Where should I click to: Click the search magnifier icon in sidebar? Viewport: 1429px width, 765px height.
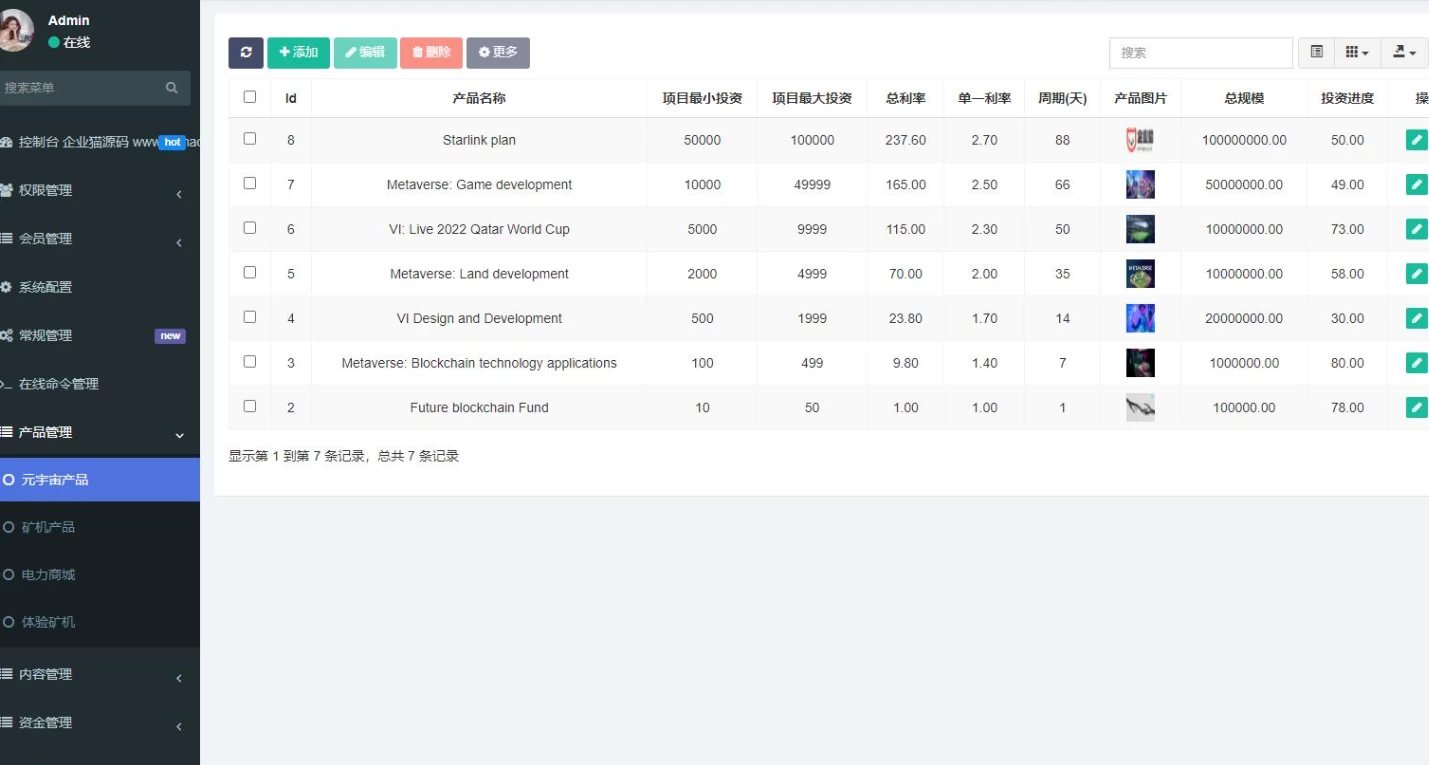(172, 88)
